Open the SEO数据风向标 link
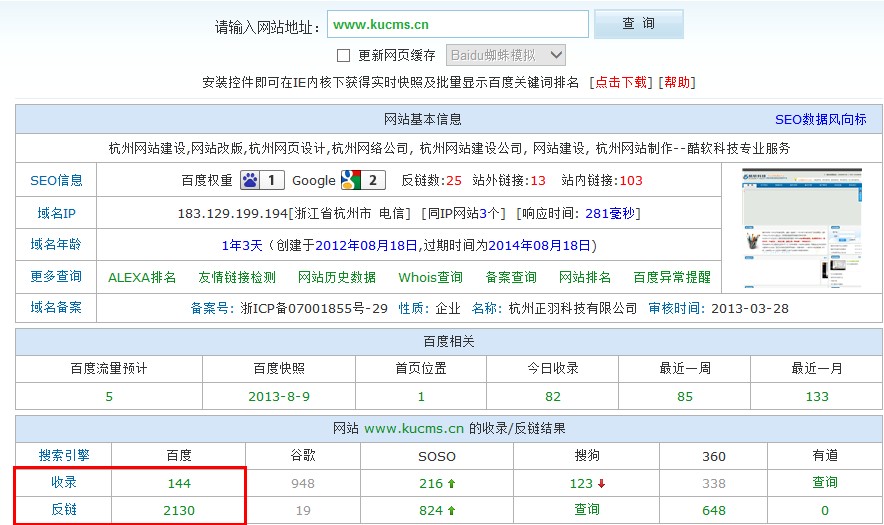Viewport: 884px width, 525px height. click(x=820, y=120)
